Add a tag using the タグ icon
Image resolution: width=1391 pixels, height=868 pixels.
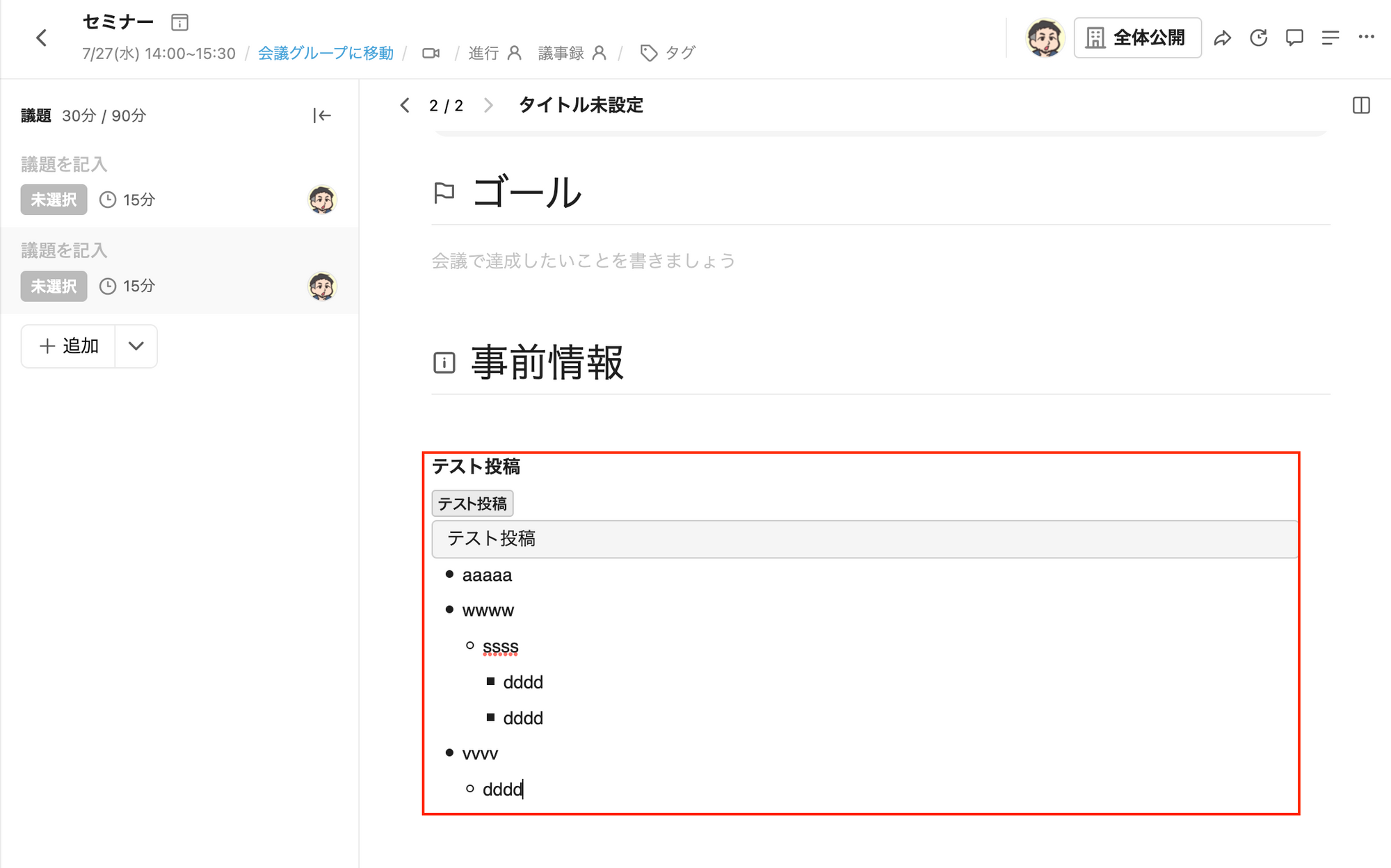(649, 53)
